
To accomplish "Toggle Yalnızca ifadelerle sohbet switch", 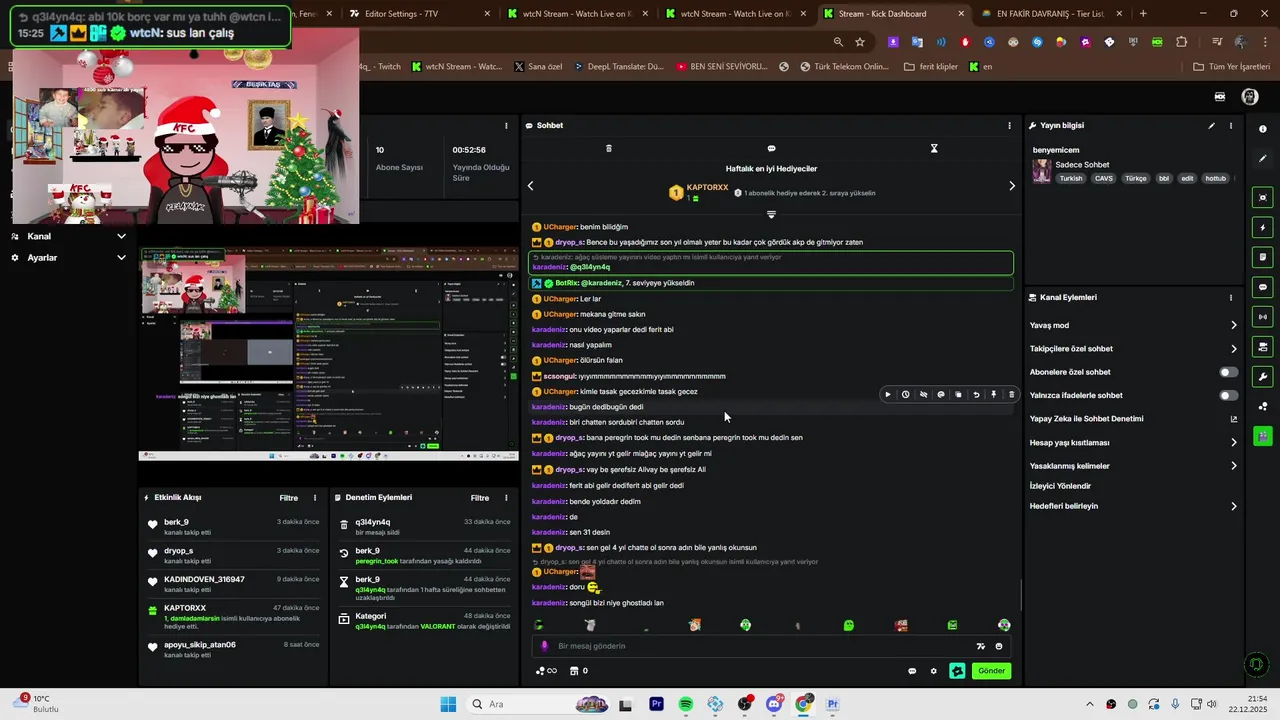I will click(1229, 395).
